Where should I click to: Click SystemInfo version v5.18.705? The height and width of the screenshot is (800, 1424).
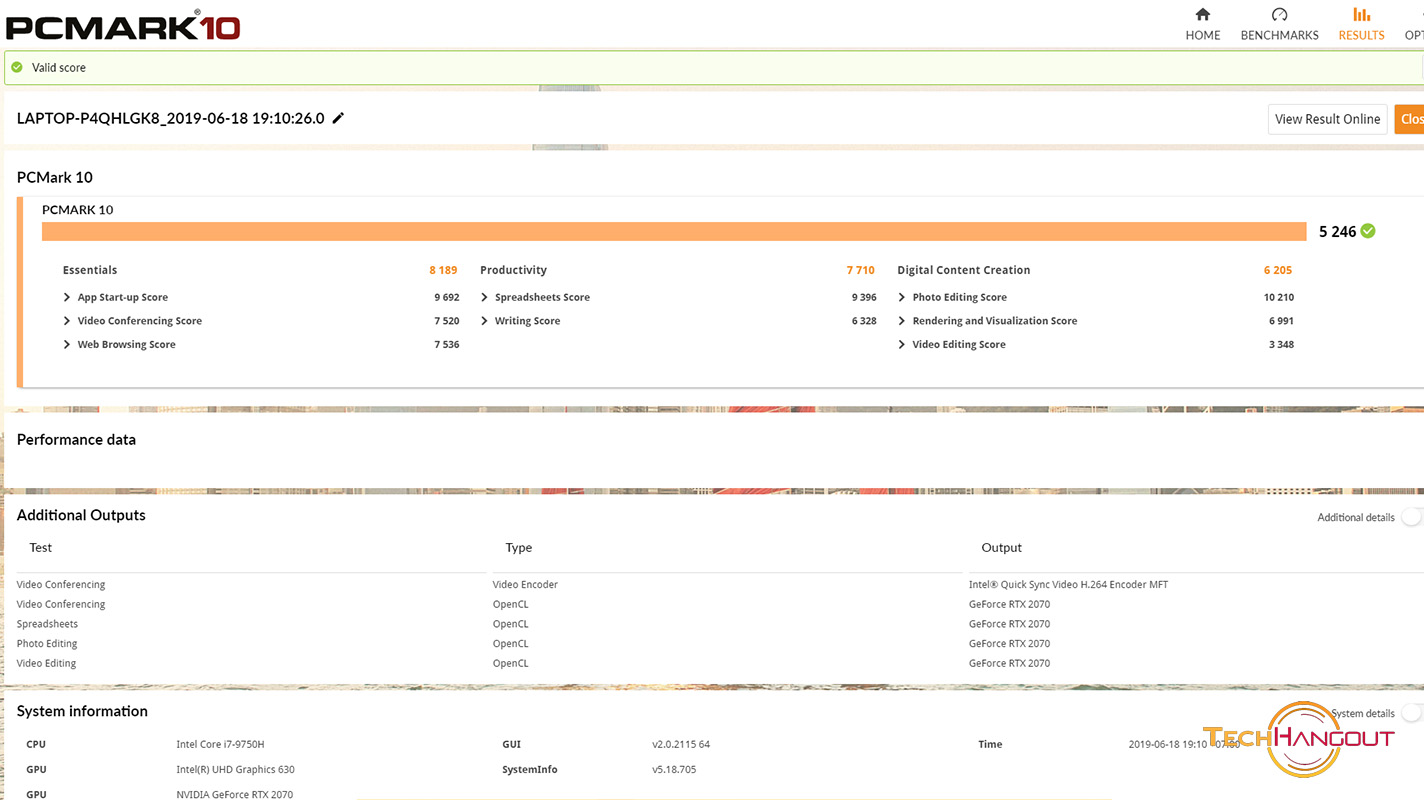point(674,769)
